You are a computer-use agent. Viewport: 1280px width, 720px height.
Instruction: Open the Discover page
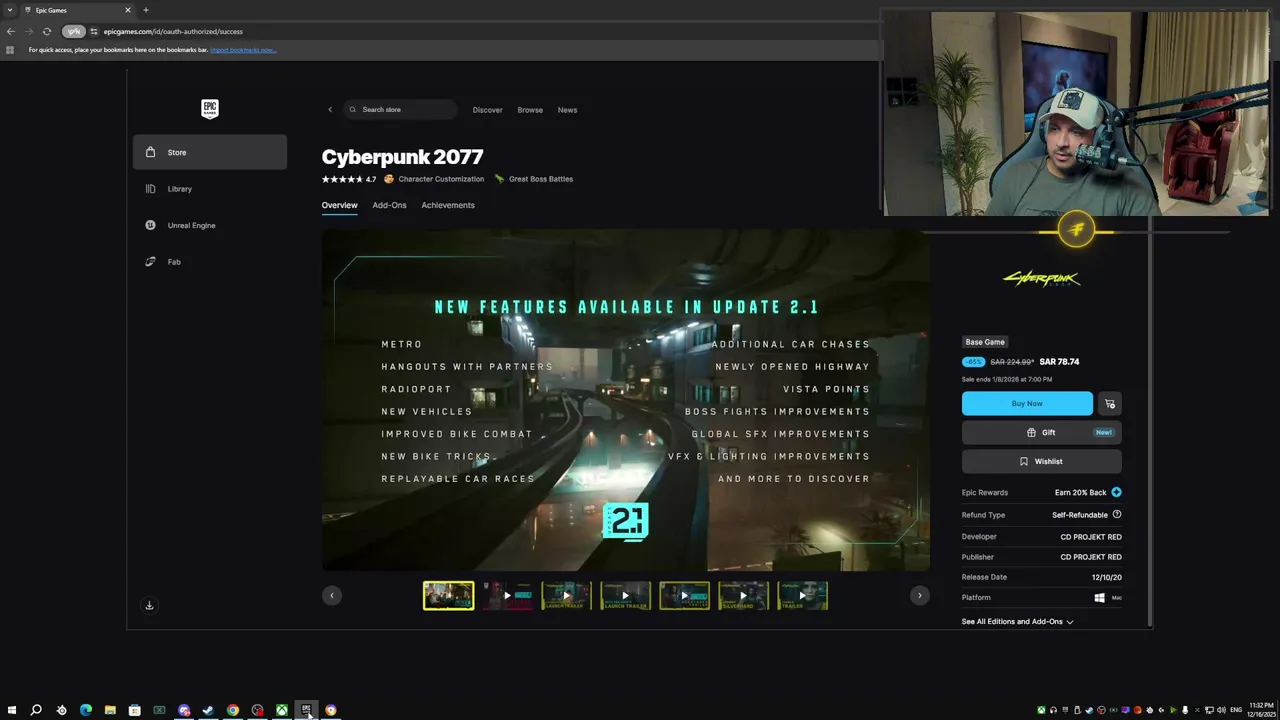click(488, 110)
